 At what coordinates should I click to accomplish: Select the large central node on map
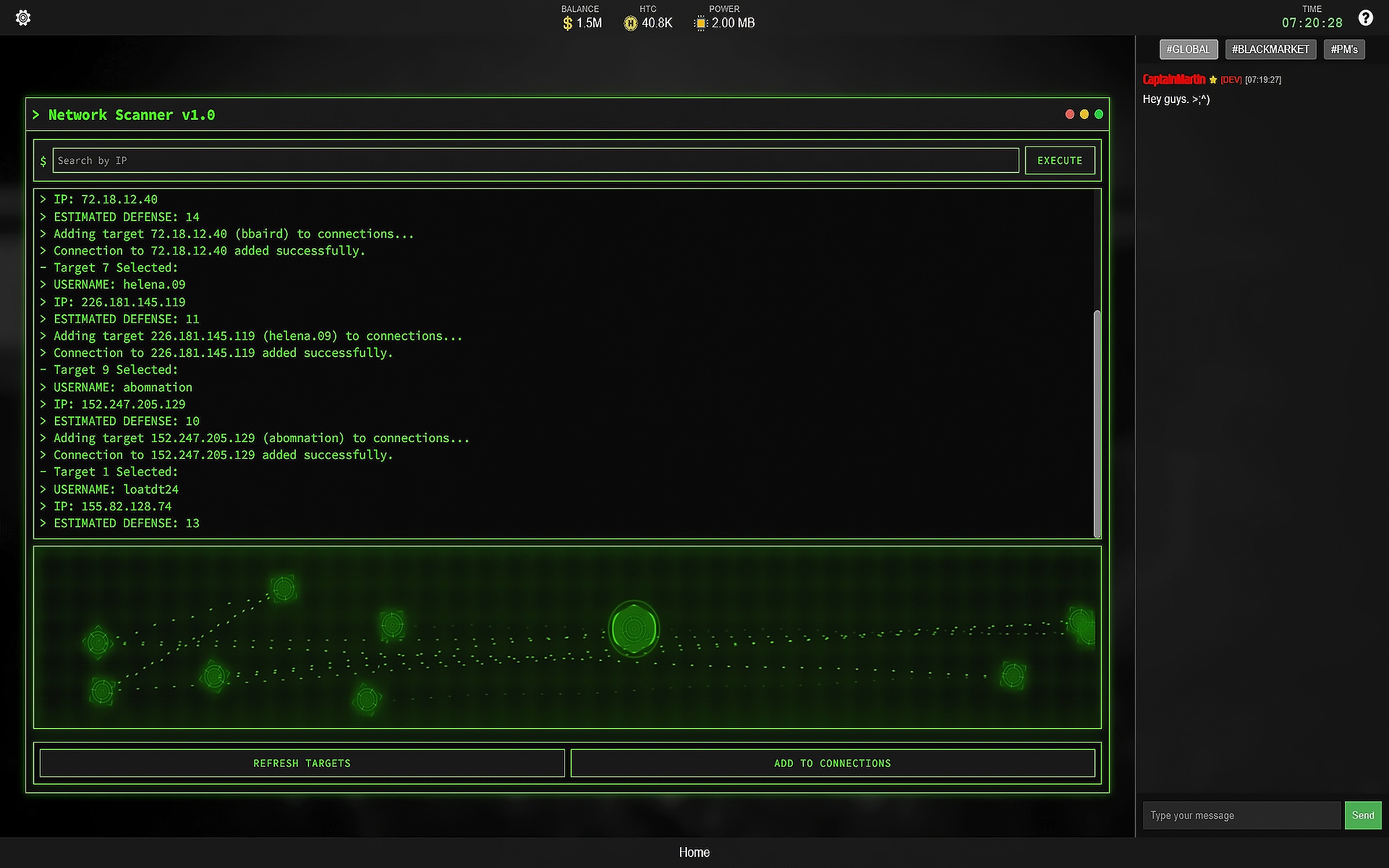tap(634, 628)
